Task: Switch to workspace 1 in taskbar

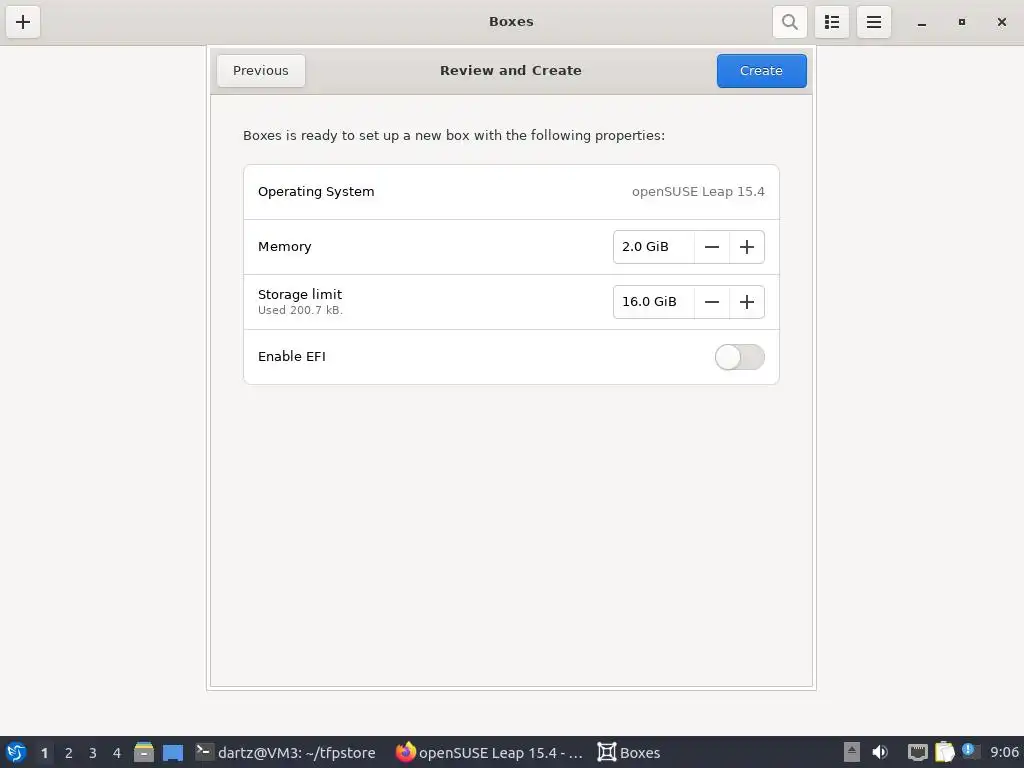Action: point(44,753)
